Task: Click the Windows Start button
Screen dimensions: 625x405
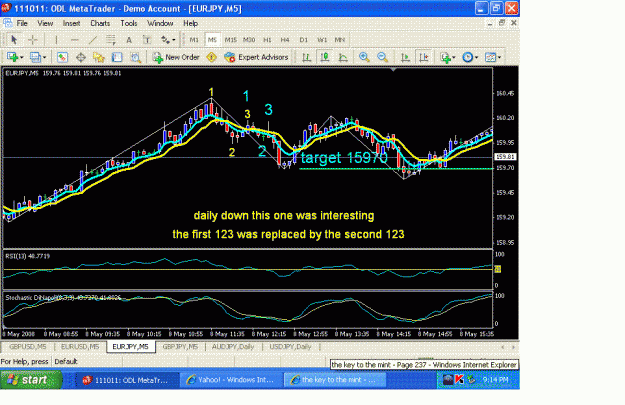Action: pos(31,380)
